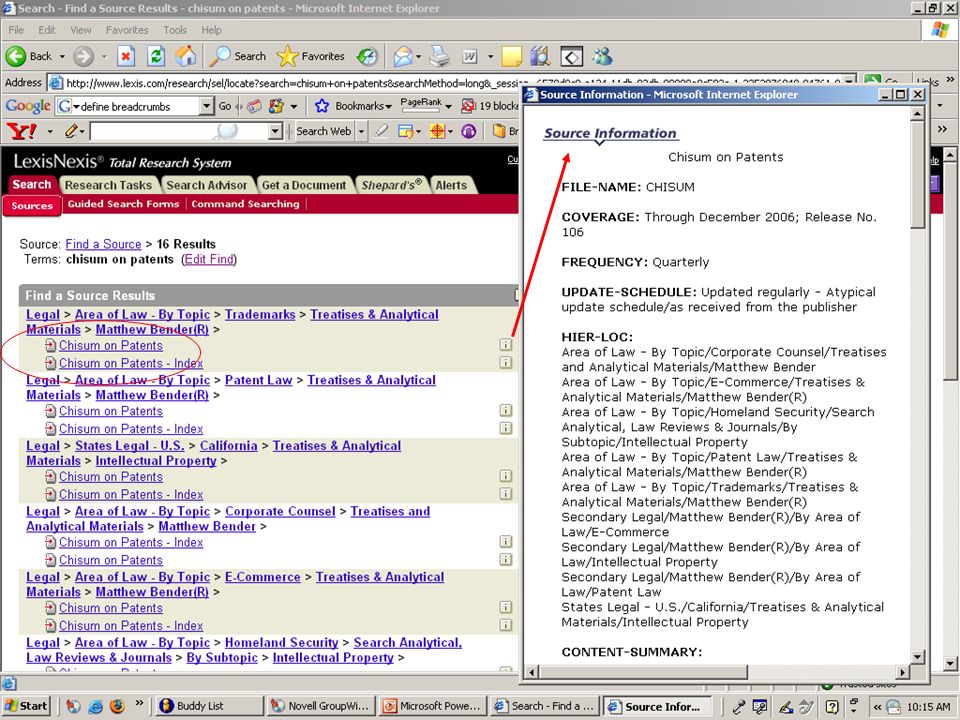Image resolution: width=960 pixels, height=720 pixels.
Task: Open the File menu
Action: tap(16, 30)
